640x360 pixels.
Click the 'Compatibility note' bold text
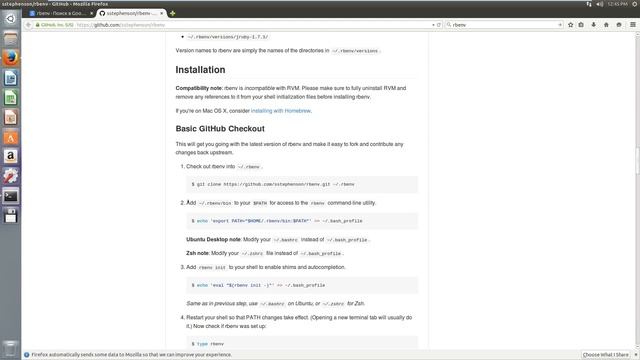[x=199, y=88]
